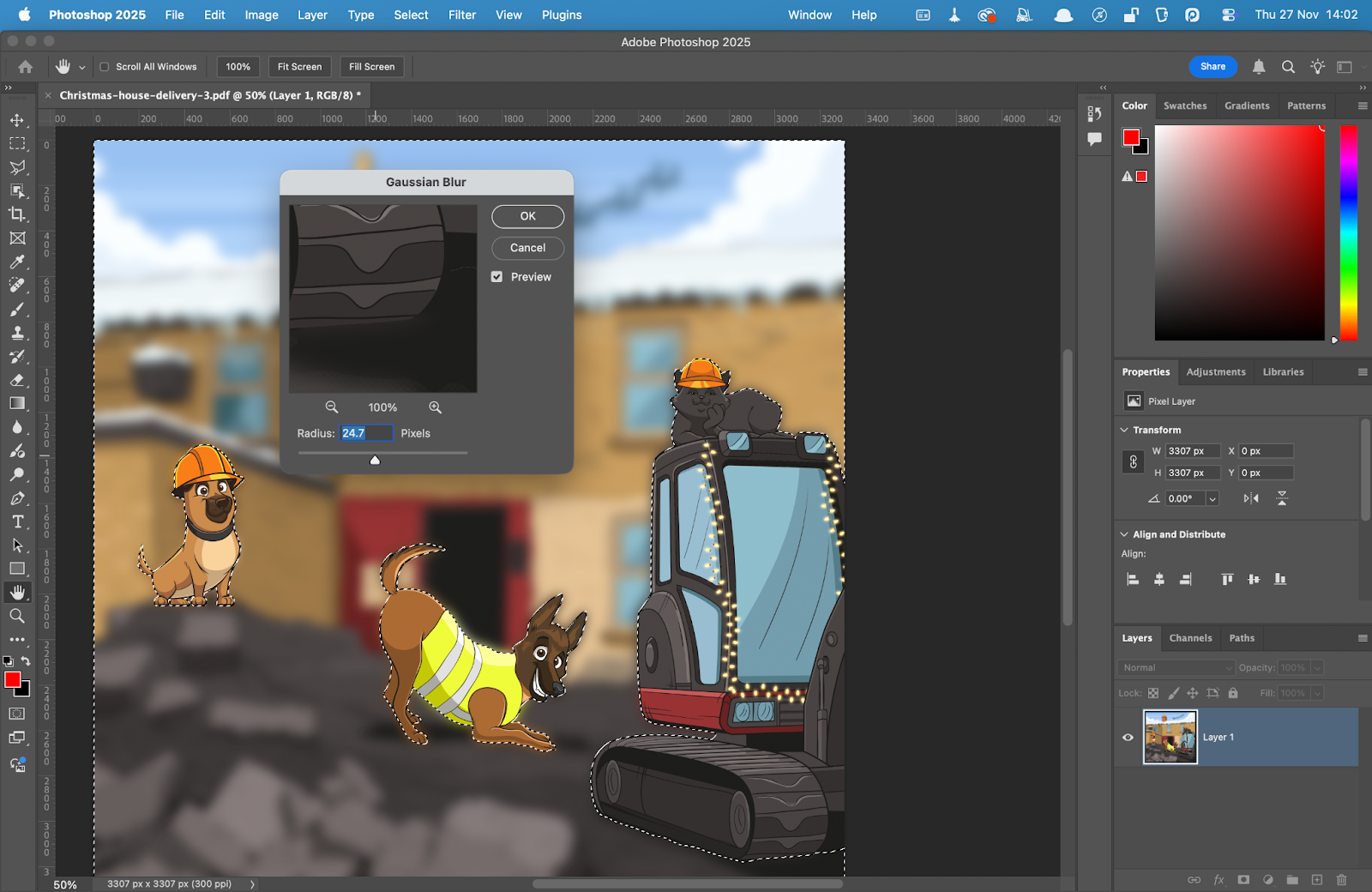
Task: Collapse the Transform section in Properties
Action: coord(1125,429)
